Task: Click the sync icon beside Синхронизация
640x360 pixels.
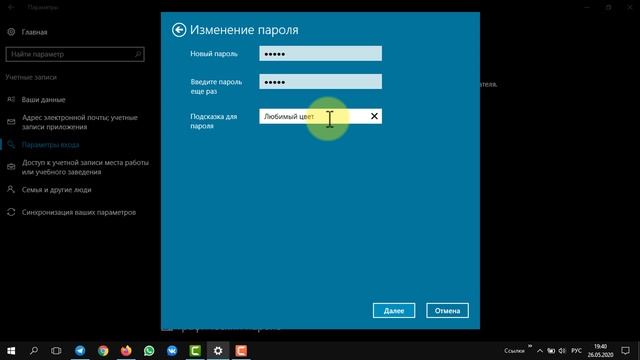Action: pos(11,212)
